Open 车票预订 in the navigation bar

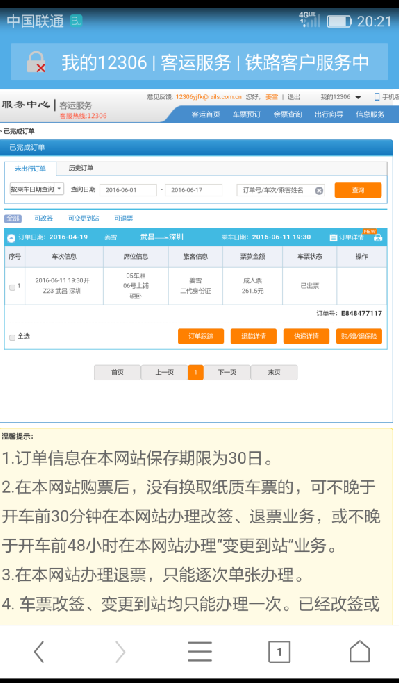pyautogui.click(x=246, y=115)
